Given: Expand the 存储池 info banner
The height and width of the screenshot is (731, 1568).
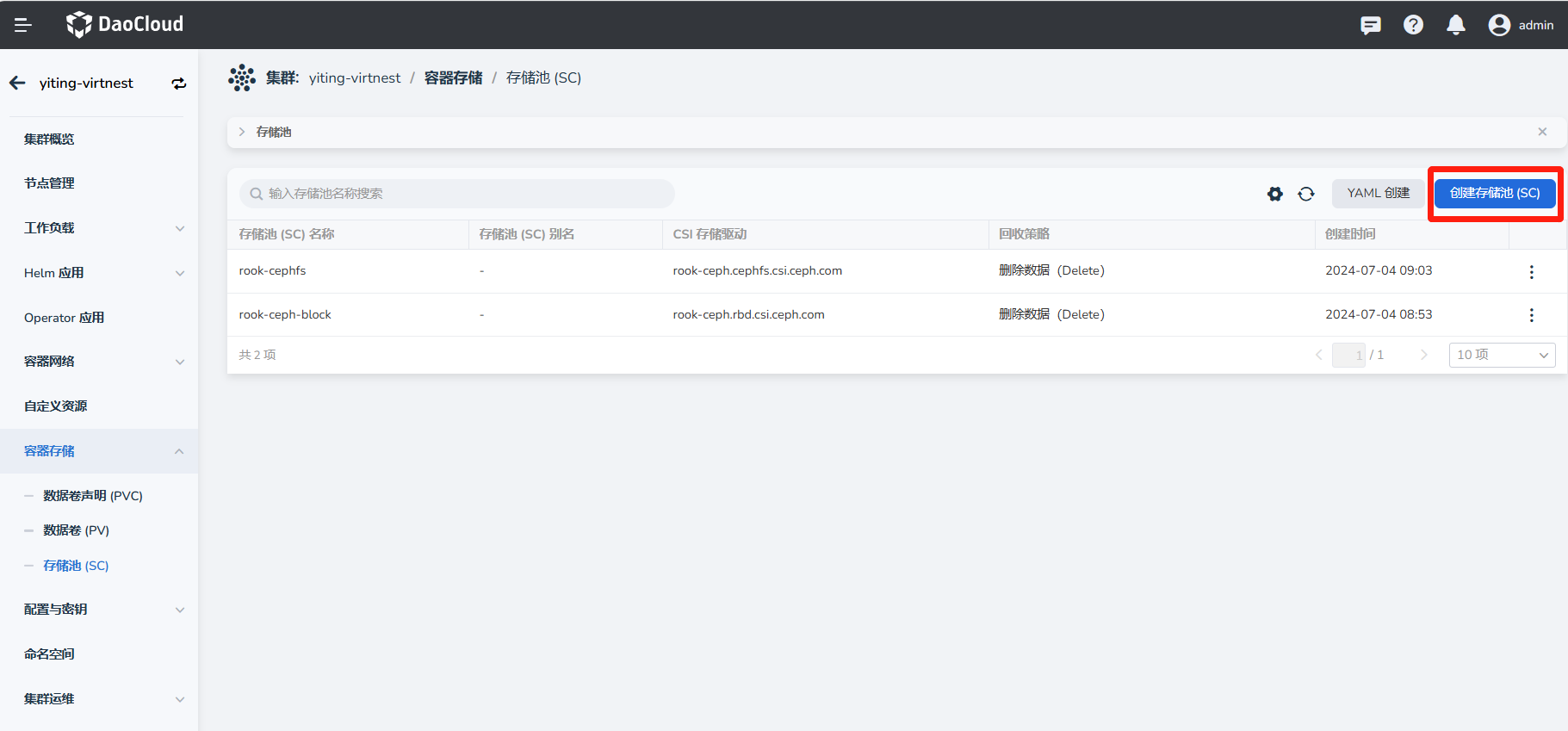Looking at the screenshot, I should coord(242,132).
